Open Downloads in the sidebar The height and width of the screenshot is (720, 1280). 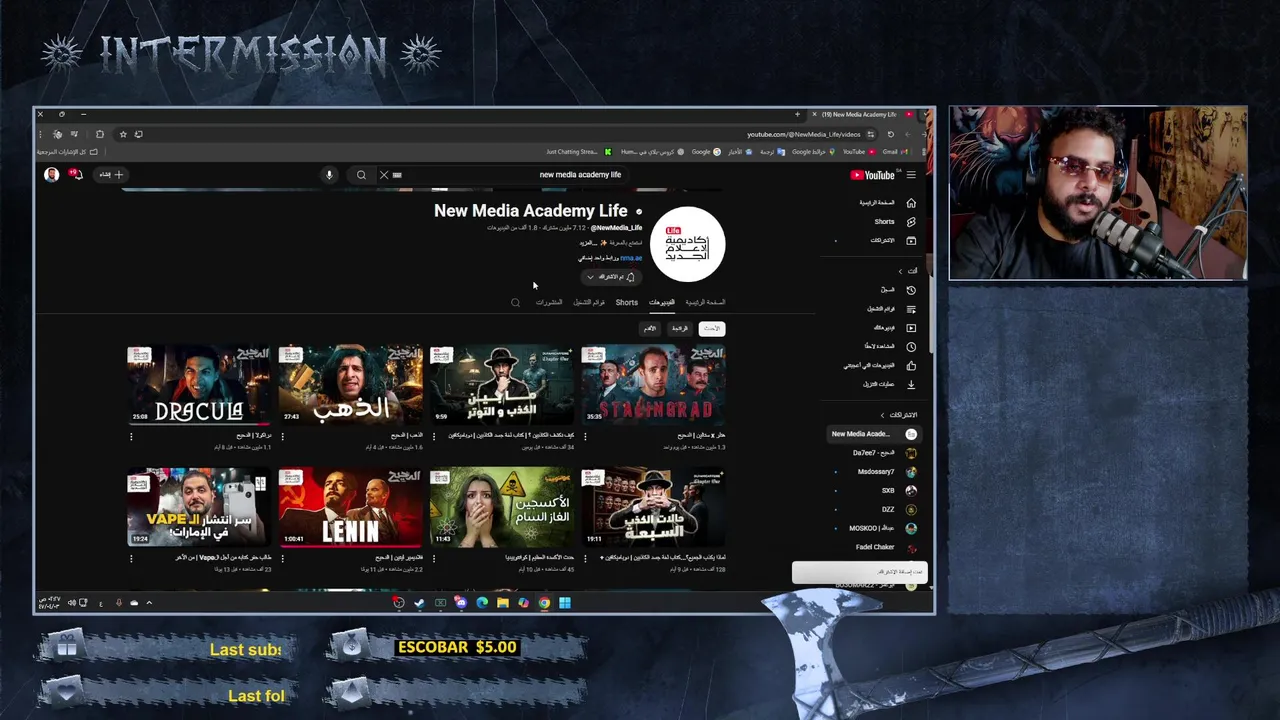click(x=888, y=385)
